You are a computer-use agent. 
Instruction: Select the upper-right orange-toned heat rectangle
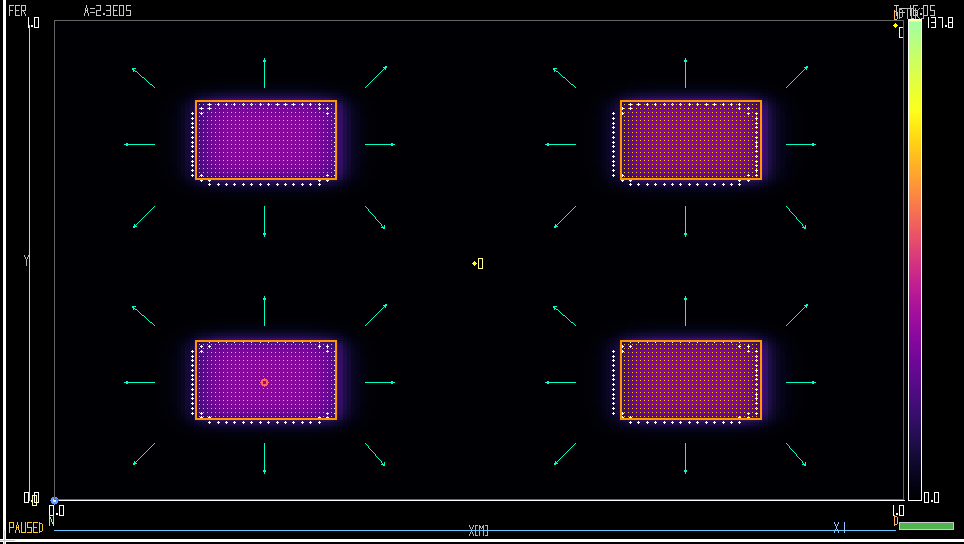tap(690, 140)
